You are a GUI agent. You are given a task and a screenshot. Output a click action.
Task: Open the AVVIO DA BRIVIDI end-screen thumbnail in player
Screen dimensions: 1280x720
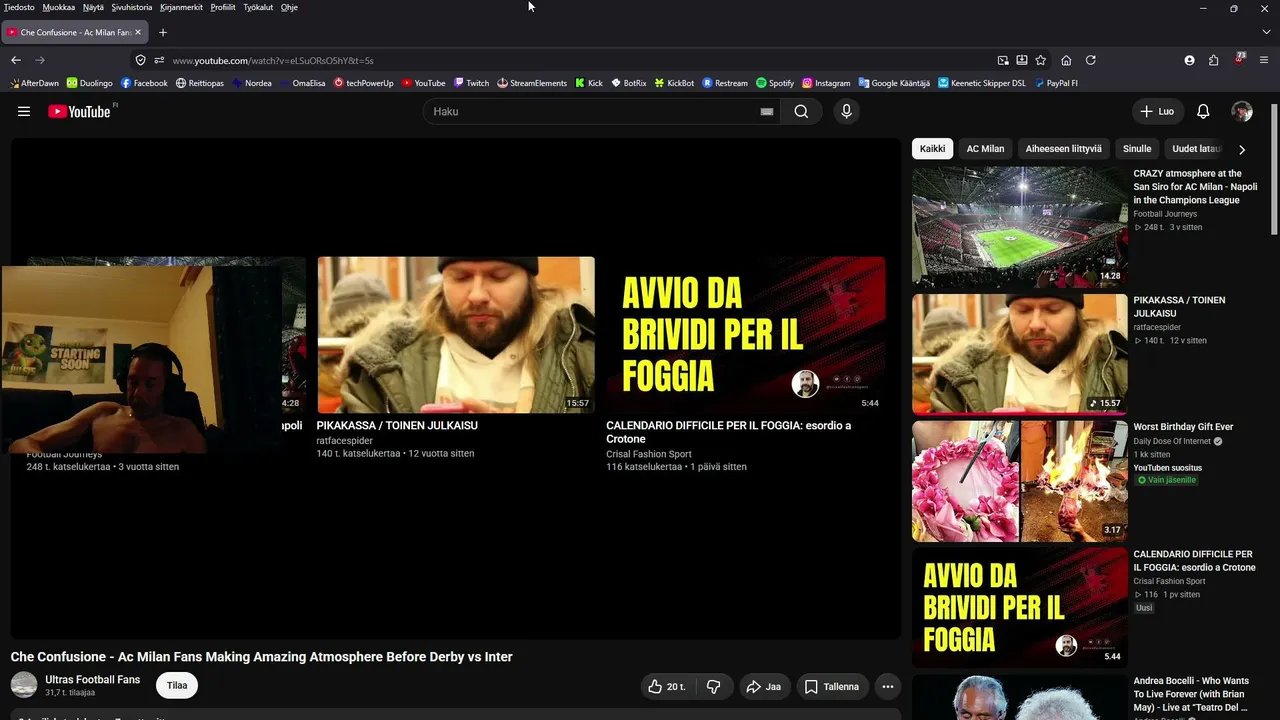(745, 335)
